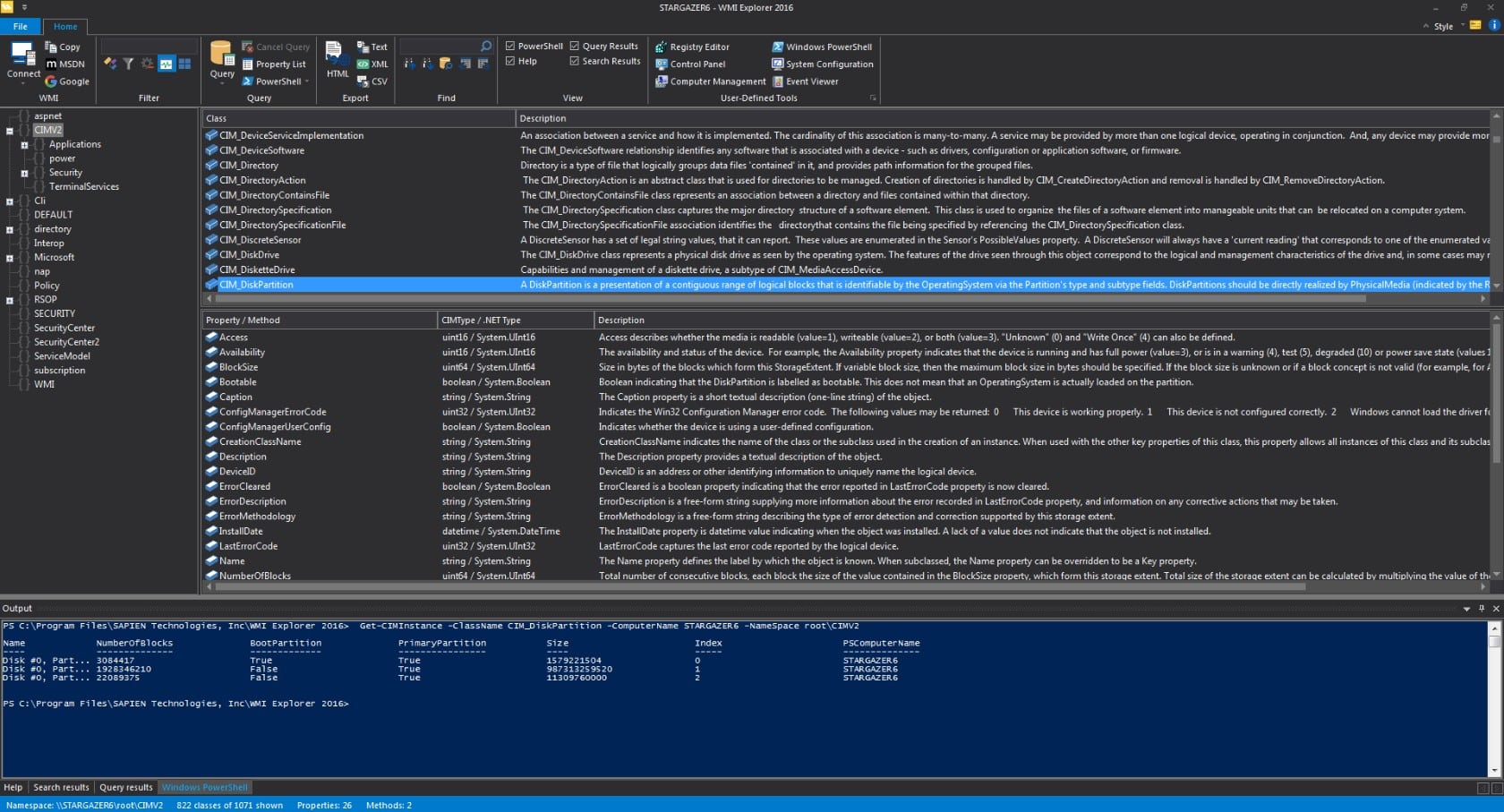Switch to Search results bottom tab

coord(61,788)
